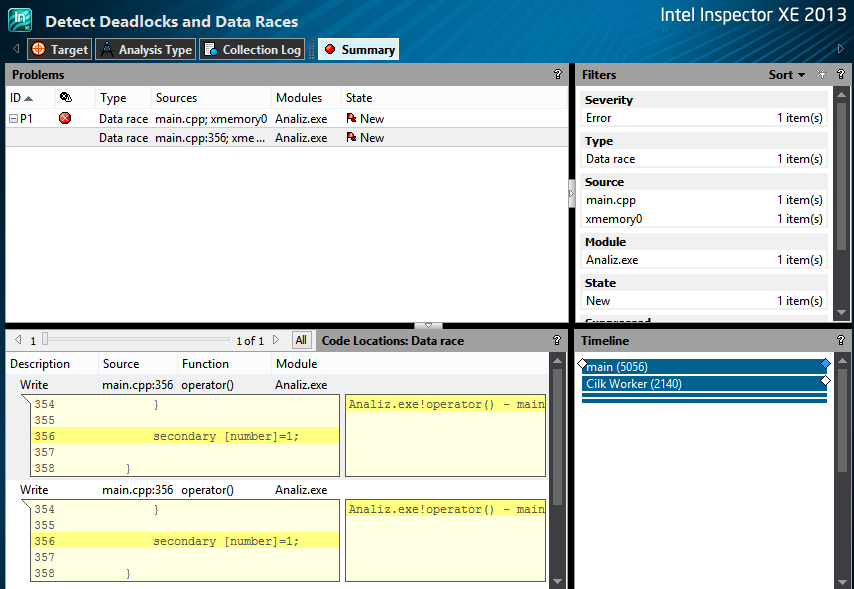Click the All button in Code Locations
854x589 pixels.
[x=301, y=340]
